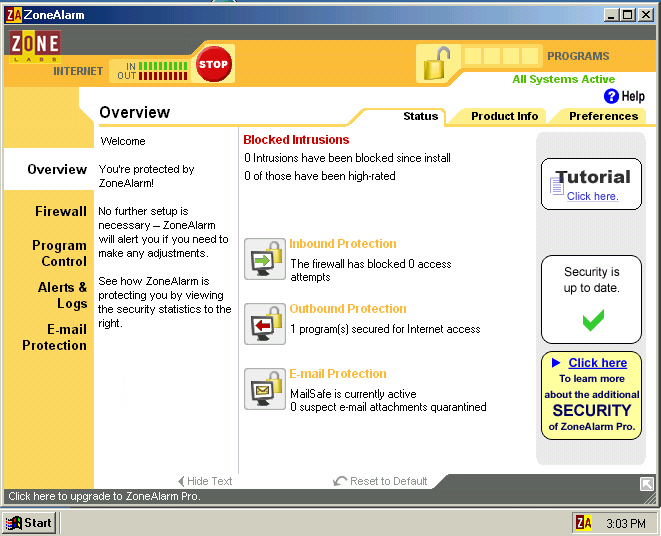
Task: Click the PROGRAMS label
Action: [x=578, y=56]
